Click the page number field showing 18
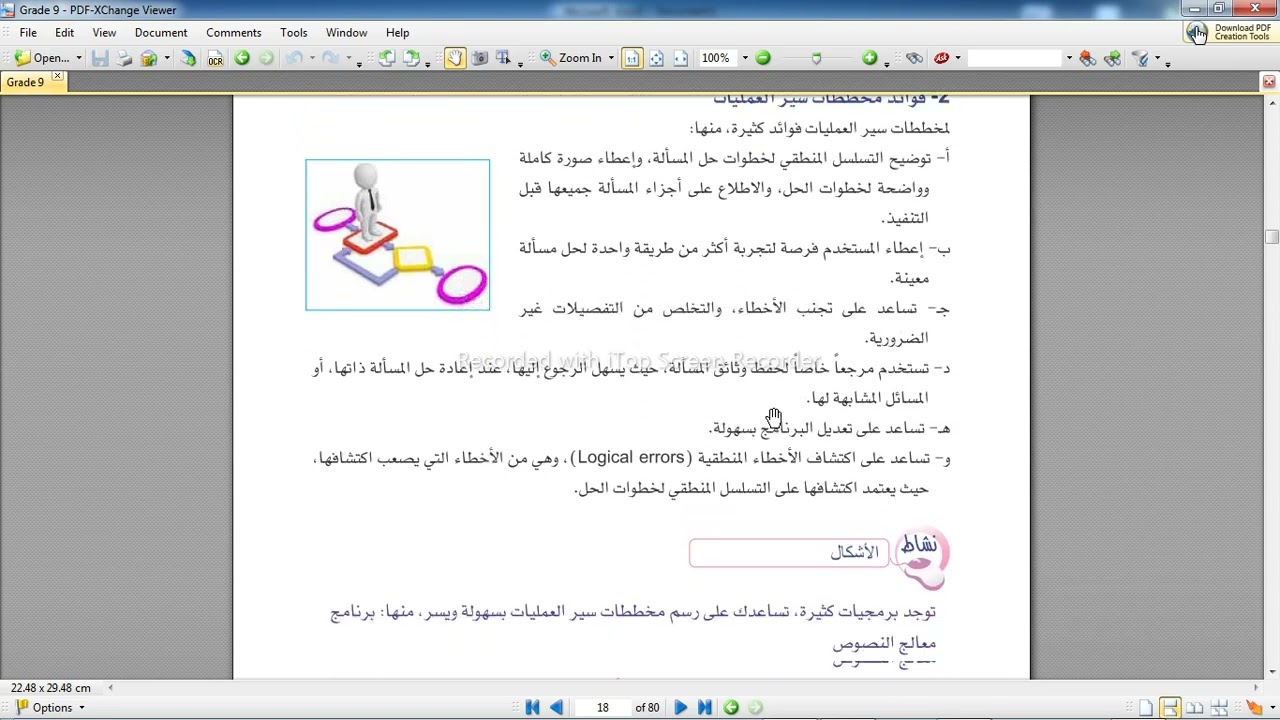This screenshot has height=720, width=1280. pos(602,707)
